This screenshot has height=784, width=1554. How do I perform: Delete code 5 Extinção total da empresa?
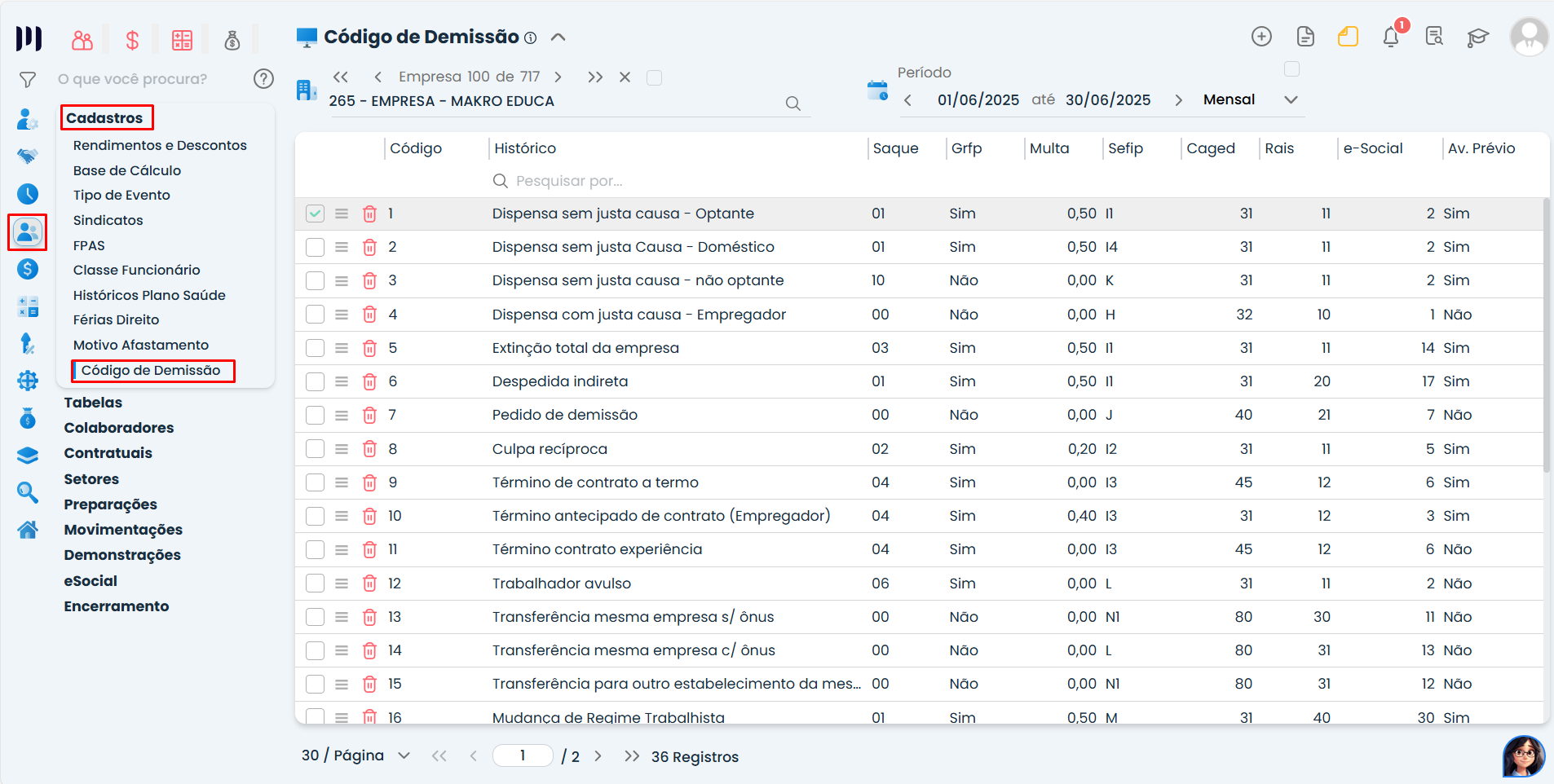point(370,348)
